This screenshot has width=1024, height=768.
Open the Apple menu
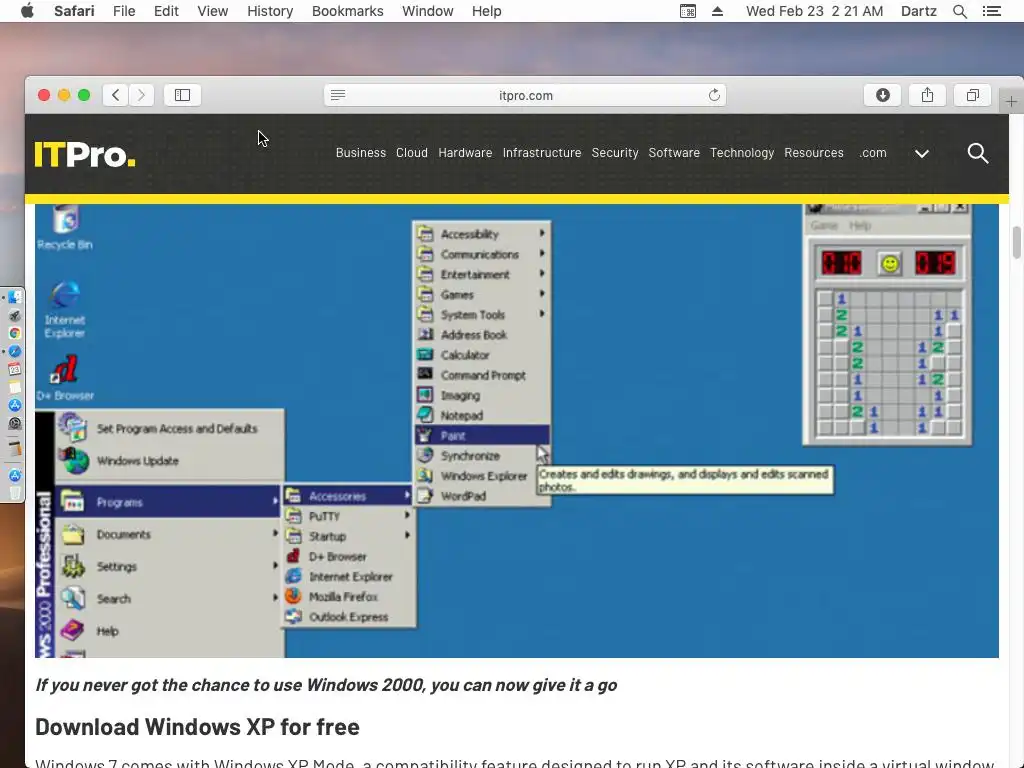[27, 11]
